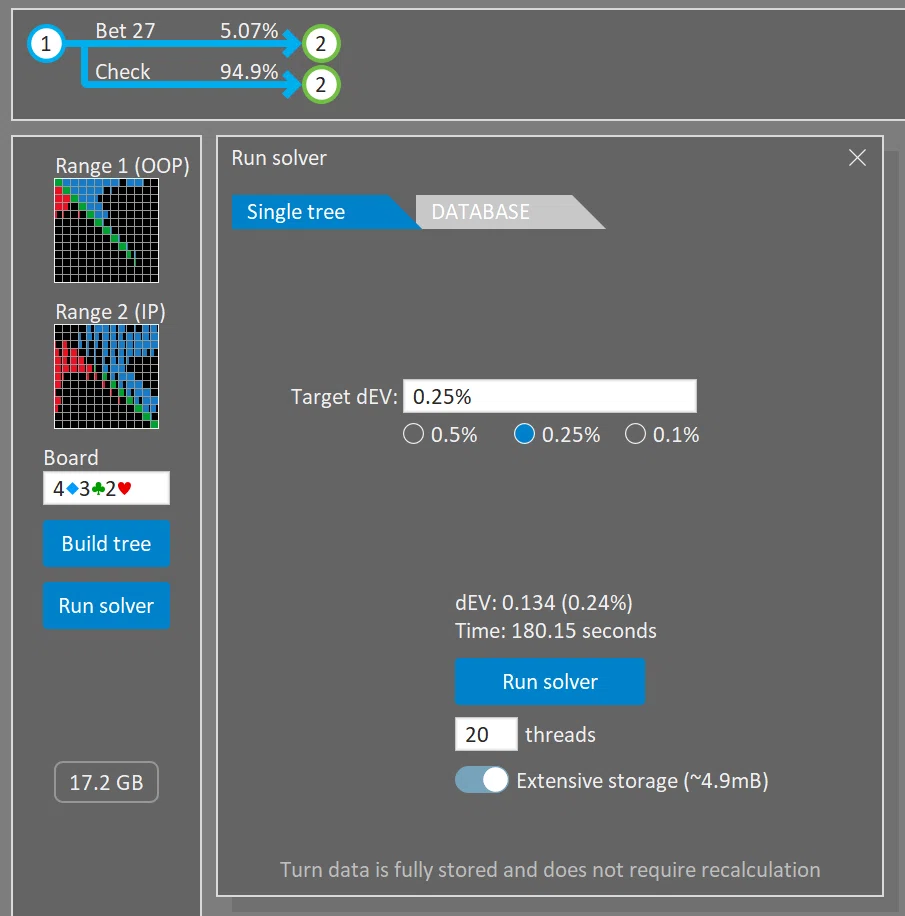Choose the 0.1% target dEV radio button
Image resolution: width=905 pixels, height=916 pixels.
tap(635, 434)
